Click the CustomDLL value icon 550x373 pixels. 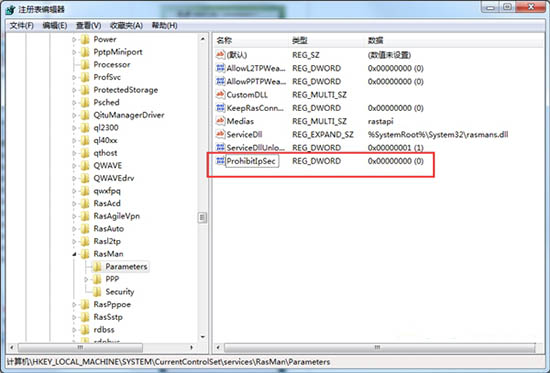click(220, 94)
